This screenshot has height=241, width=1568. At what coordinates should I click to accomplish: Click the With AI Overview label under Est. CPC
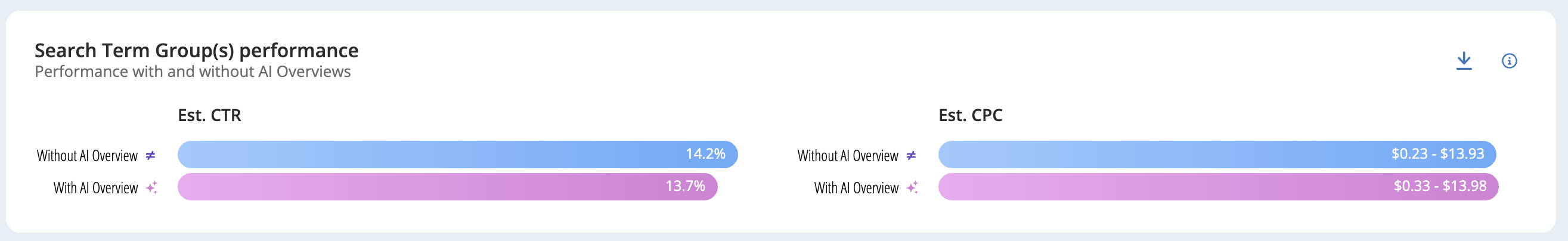tap(856, 188)
